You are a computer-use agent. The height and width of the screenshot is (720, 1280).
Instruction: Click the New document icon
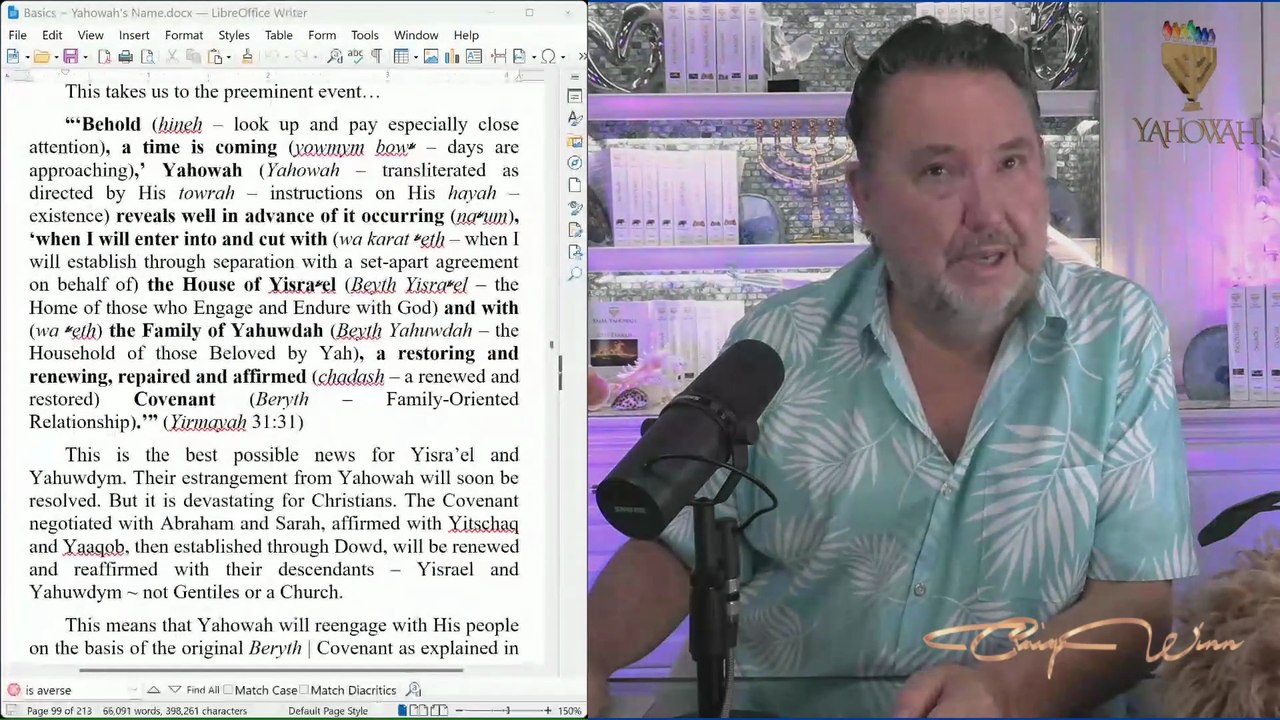[12, 57]
